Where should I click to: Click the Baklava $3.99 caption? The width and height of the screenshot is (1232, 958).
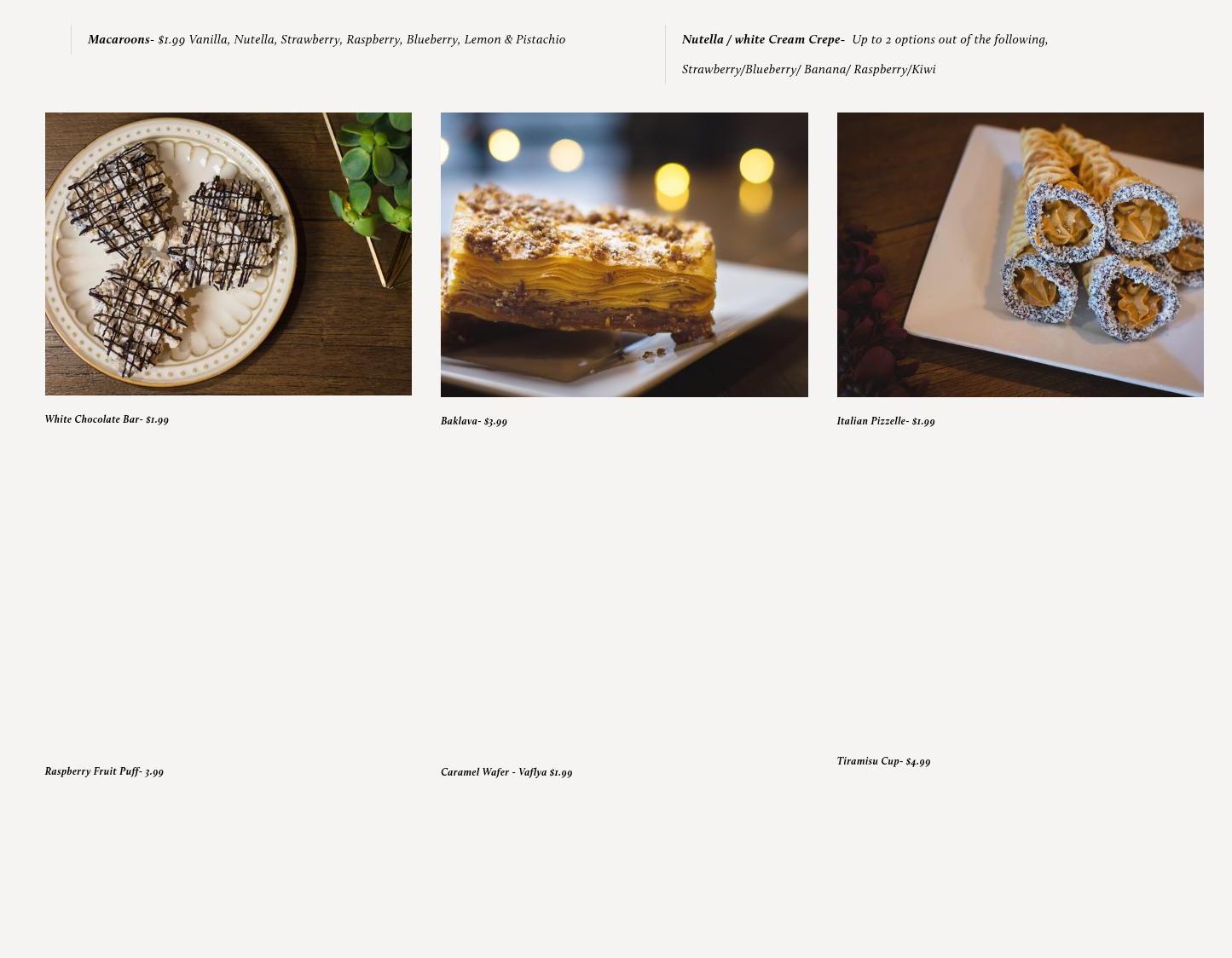pyautogui.click(x=474, y=421)
